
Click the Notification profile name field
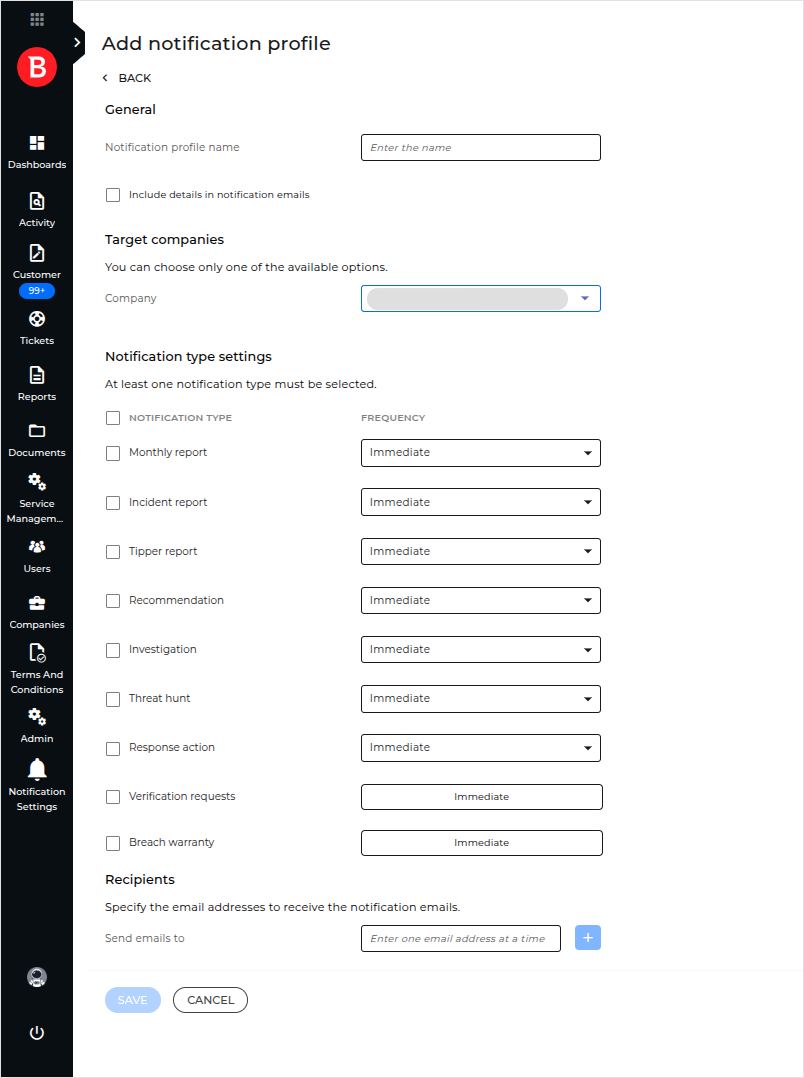click(480, 147)
